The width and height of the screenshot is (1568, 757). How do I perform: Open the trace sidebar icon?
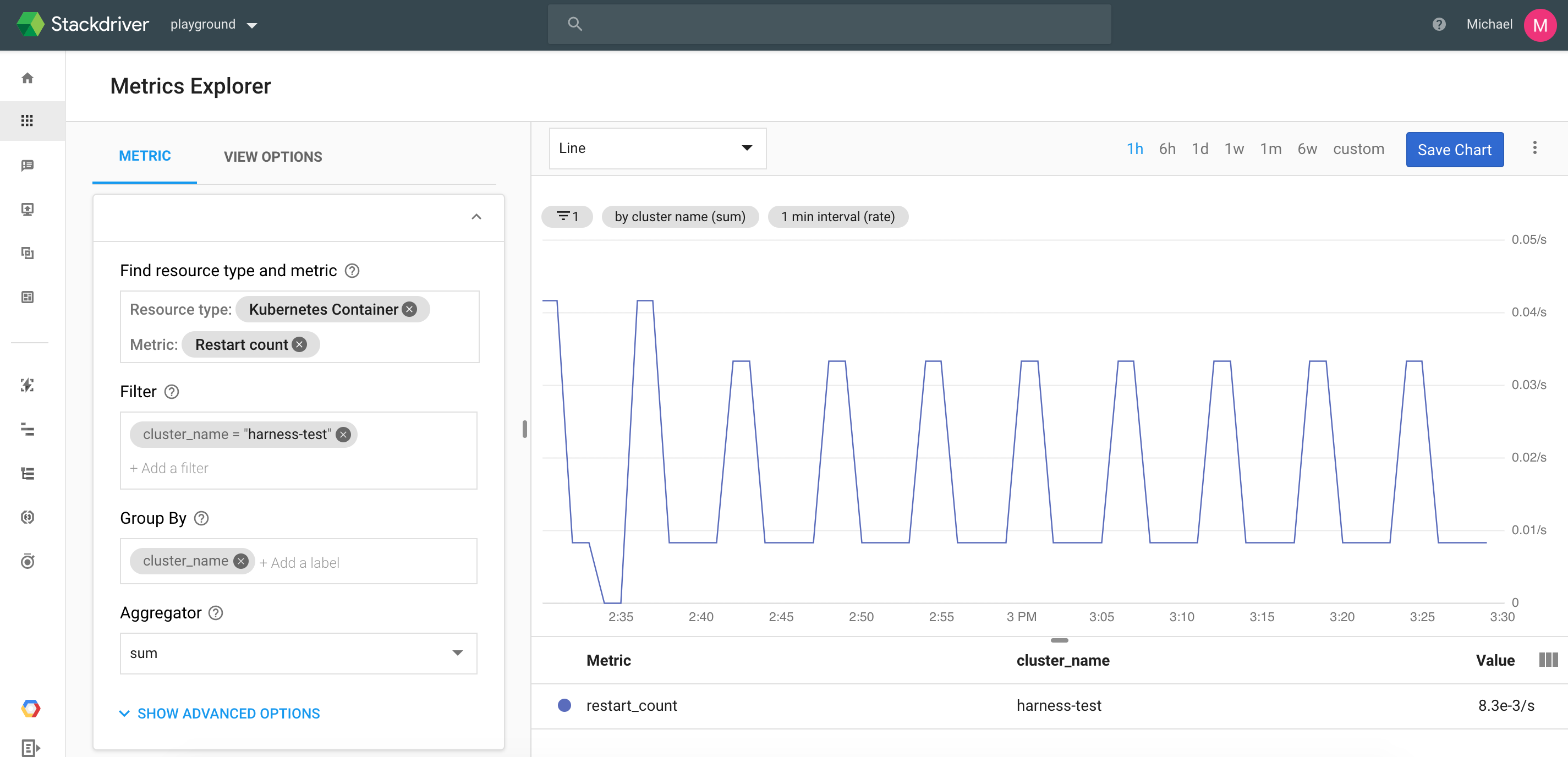click(x=28, y=430)
